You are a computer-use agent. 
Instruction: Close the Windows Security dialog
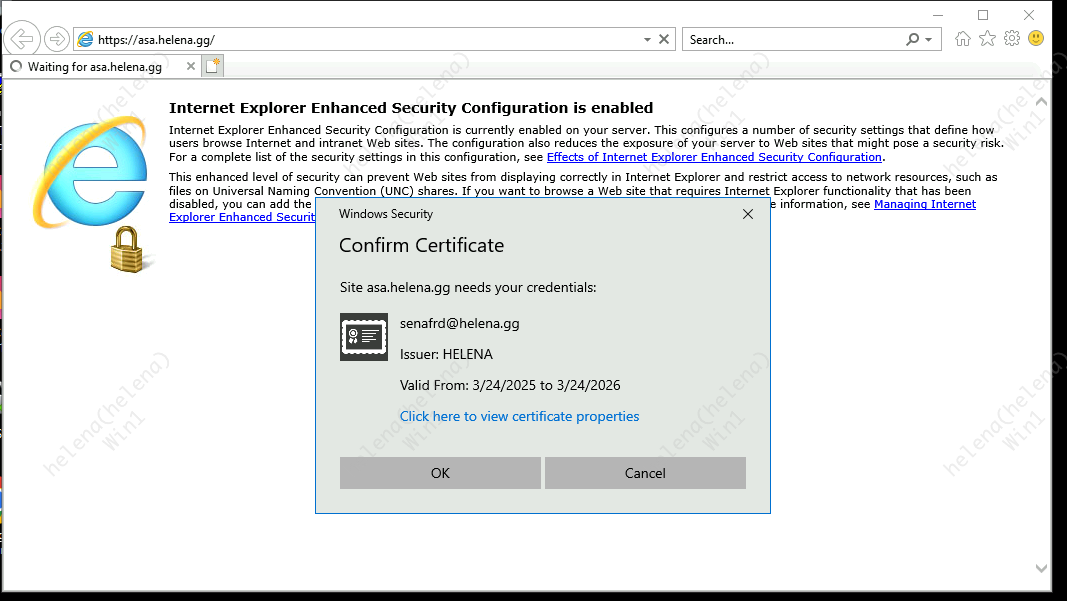(x=748, y=214)
